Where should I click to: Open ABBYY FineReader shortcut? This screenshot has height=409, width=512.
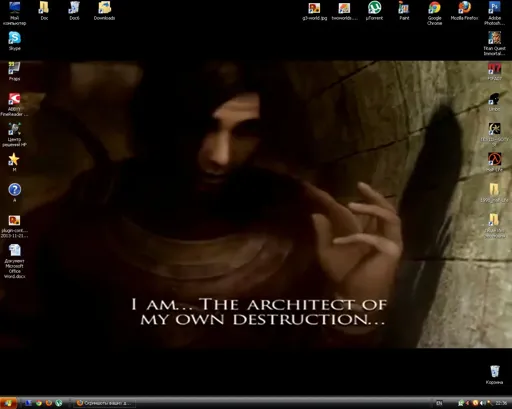tap(14, 104)
